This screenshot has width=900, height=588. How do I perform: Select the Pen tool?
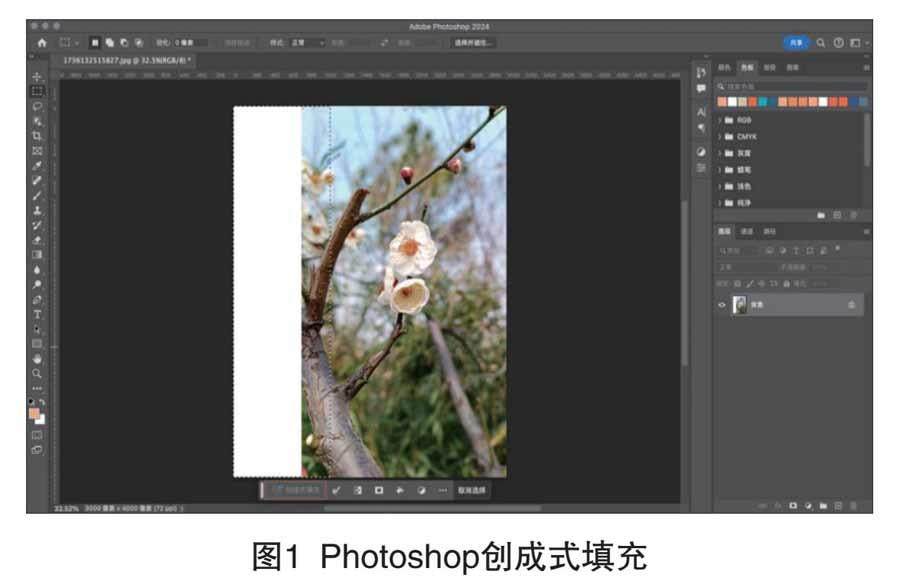[x=37, y=300]
